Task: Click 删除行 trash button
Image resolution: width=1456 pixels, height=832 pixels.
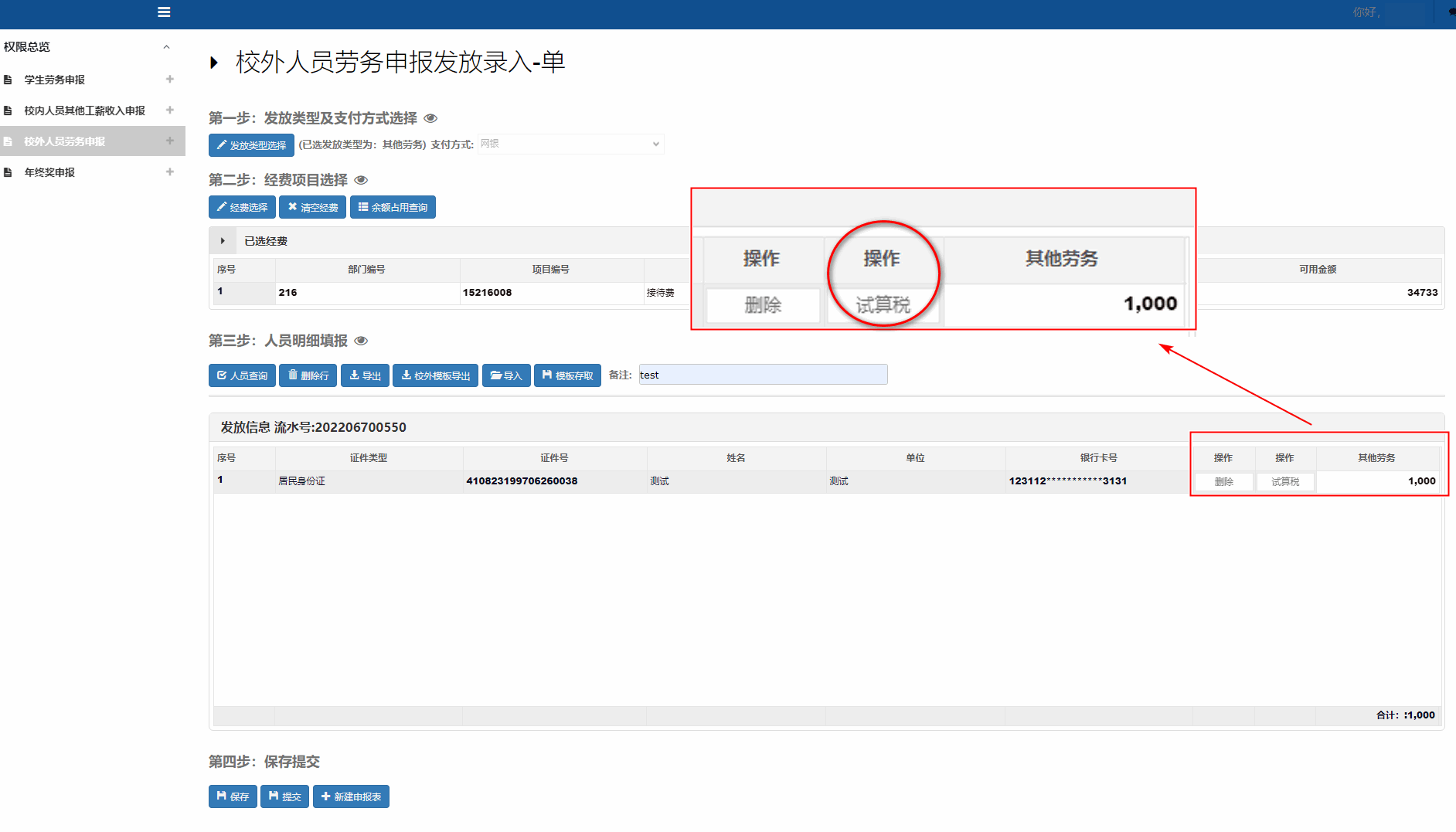Action: pos(308,375)
